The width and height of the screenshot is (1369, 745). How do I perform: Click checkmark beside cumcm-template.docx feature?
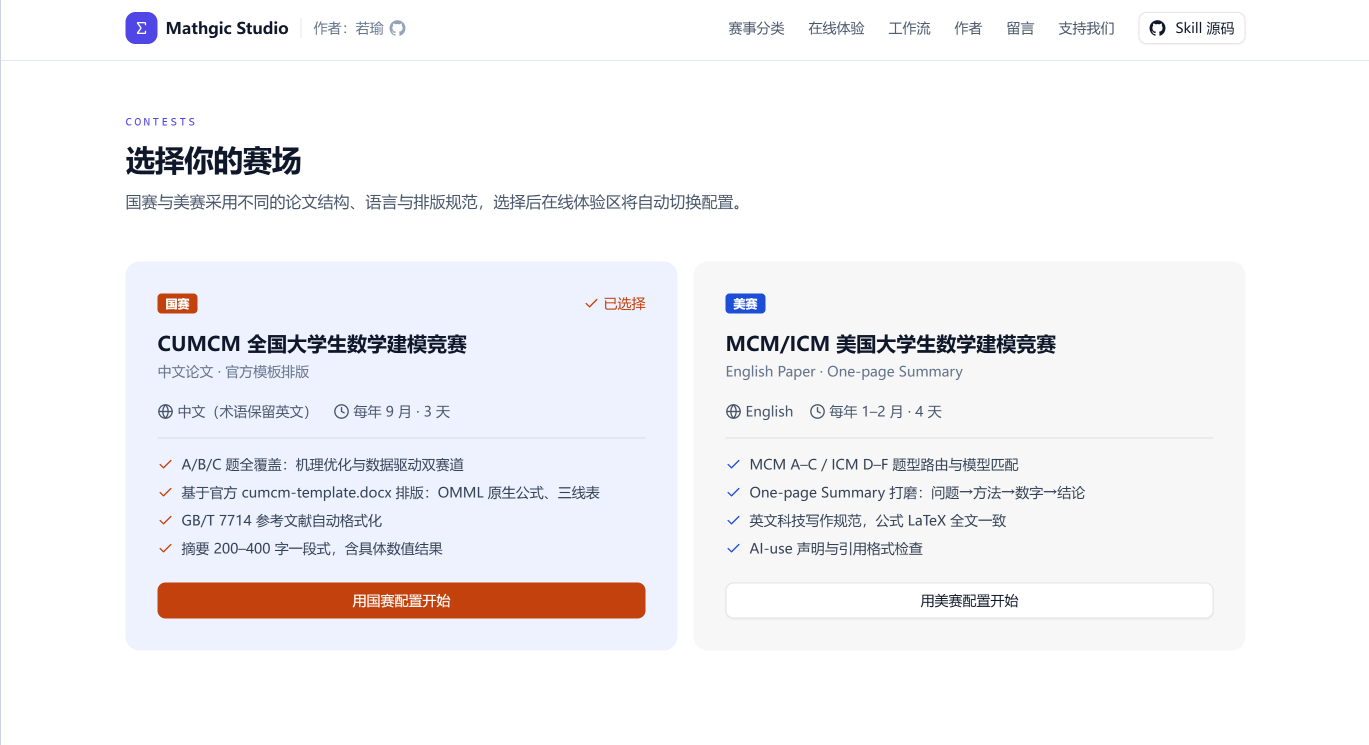pos(165,492)
